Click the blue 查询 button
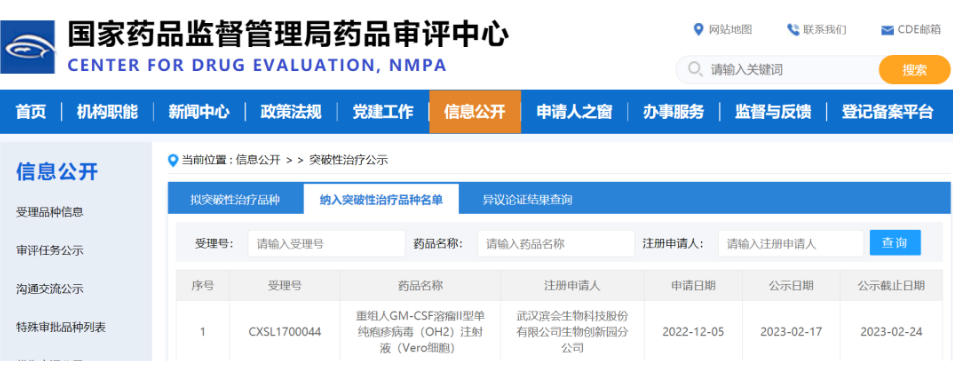The width and height of the screenshot is (953, 369). pos(895,243)
